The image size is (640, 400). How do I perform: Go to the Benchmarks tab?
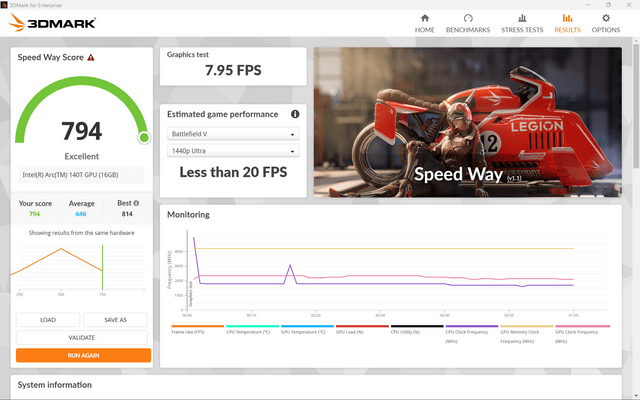468,24
